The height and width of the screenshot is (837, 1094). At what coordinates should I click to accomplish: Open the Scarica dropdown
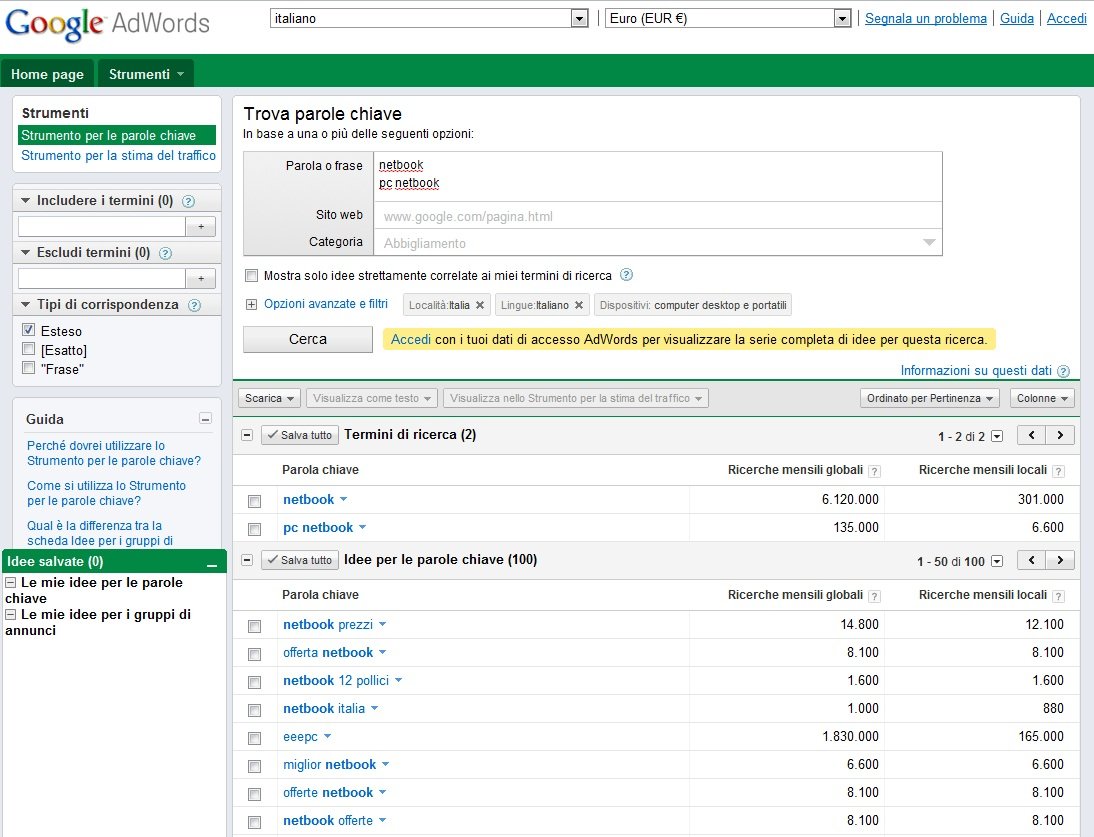269,398
